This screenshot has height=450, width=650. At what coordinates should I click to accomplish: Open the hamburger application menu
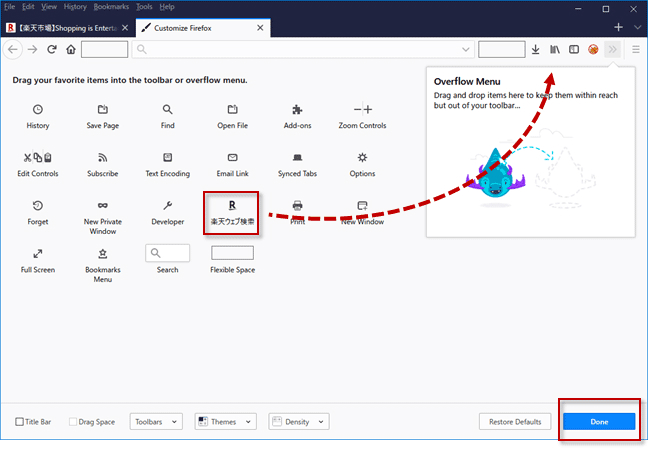(x=635, y=50)
